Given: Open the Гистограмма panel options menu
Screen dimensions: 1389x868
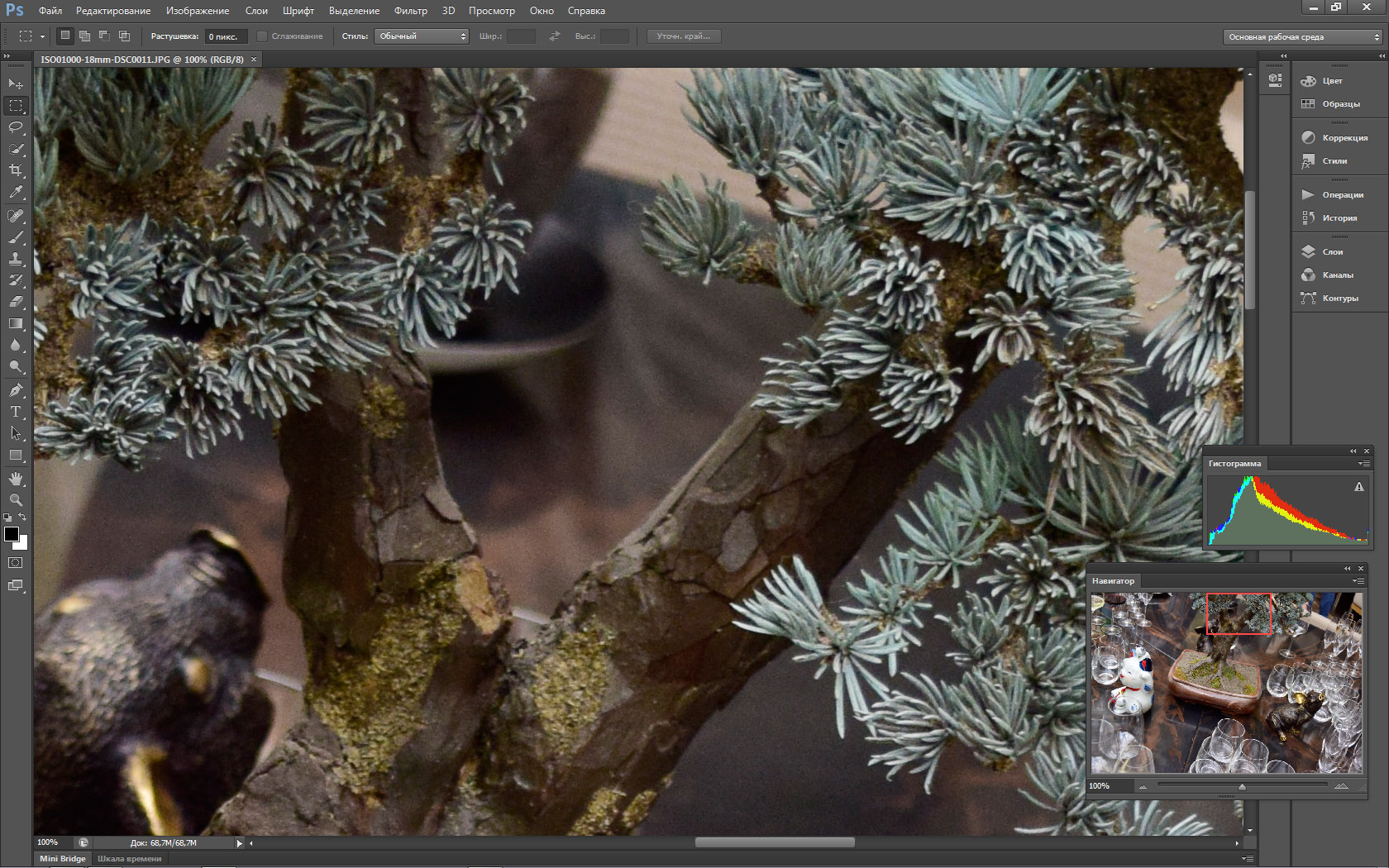Looking at the screenshot, I should coord(1363,464).
